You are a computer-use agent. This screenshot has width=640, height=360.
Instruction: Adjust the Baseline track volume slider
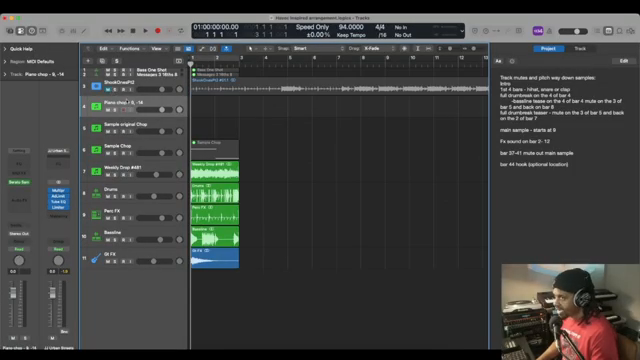pyautogui.click(x=154, y=240)
